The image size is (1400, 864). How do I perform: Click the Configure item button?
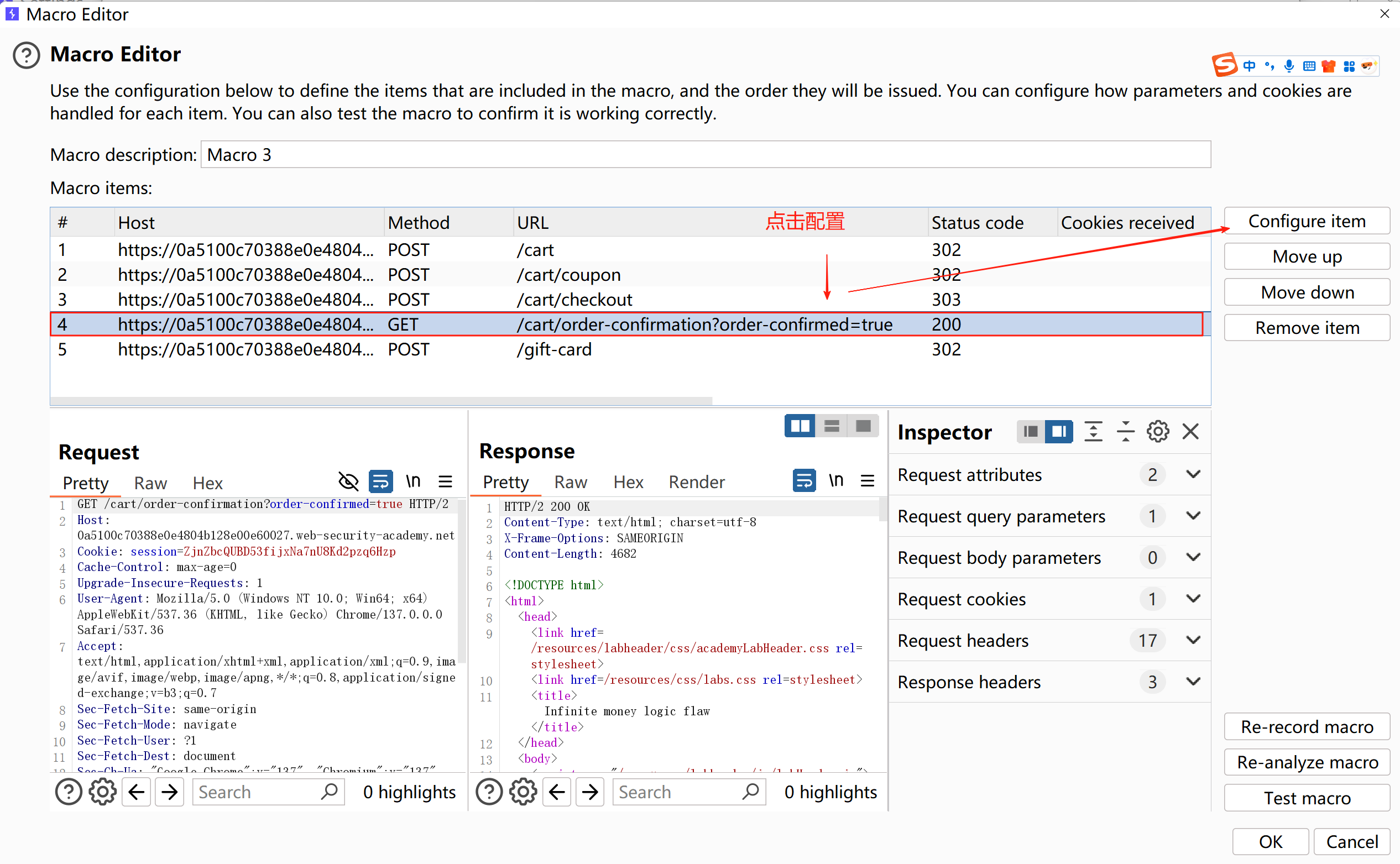1307,221
